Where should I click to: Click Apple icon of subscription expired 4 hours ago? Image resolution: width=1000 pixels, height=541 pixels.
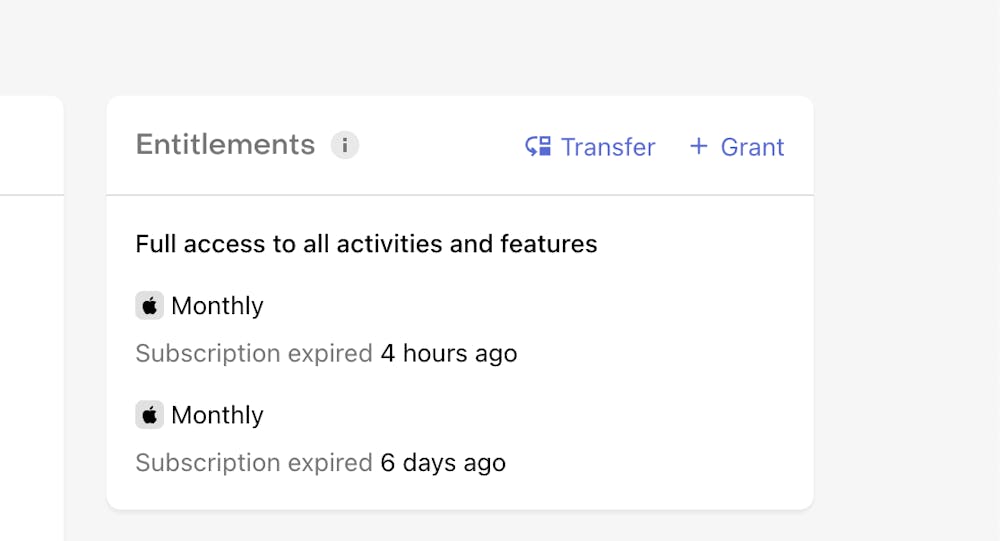149,306
